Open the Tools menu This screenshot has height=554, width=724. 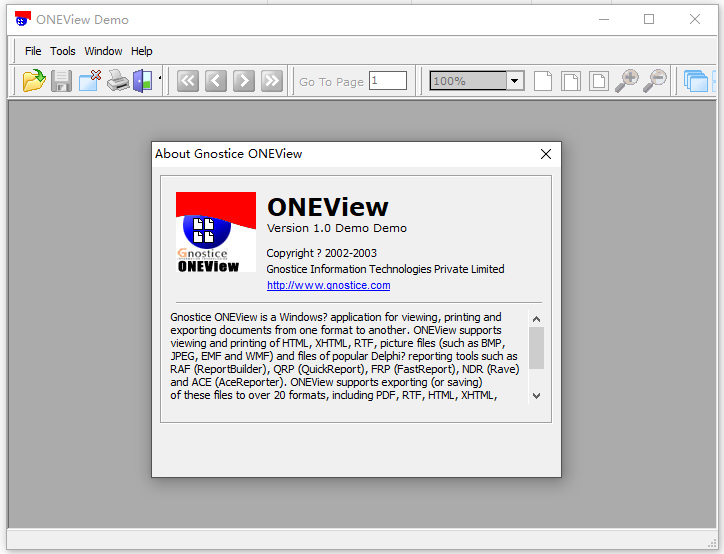[63, 51]
